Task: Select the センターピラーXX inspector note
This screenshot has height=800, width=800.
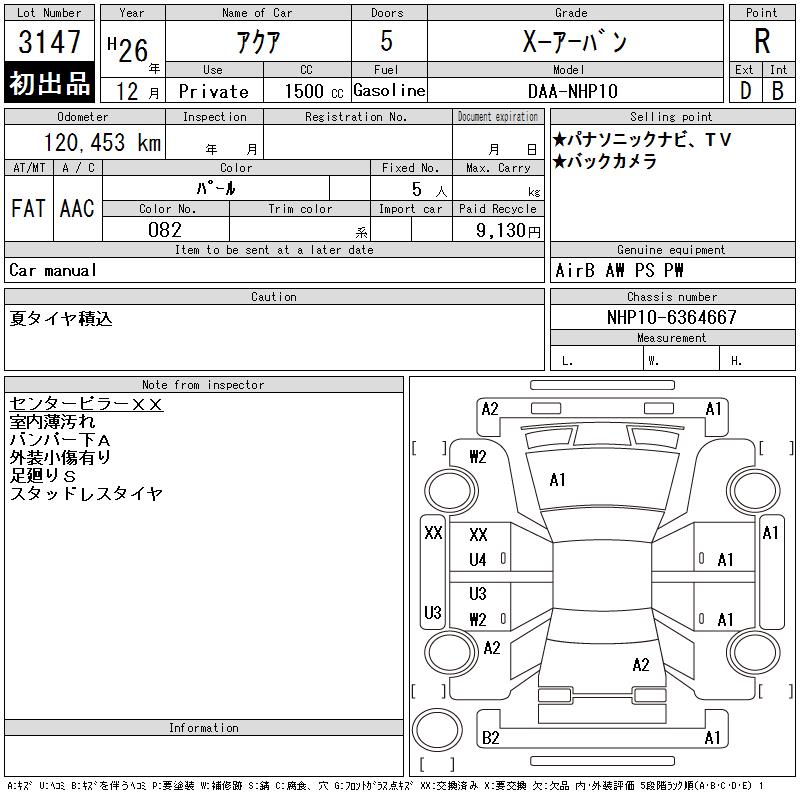Action: [86, 404]
